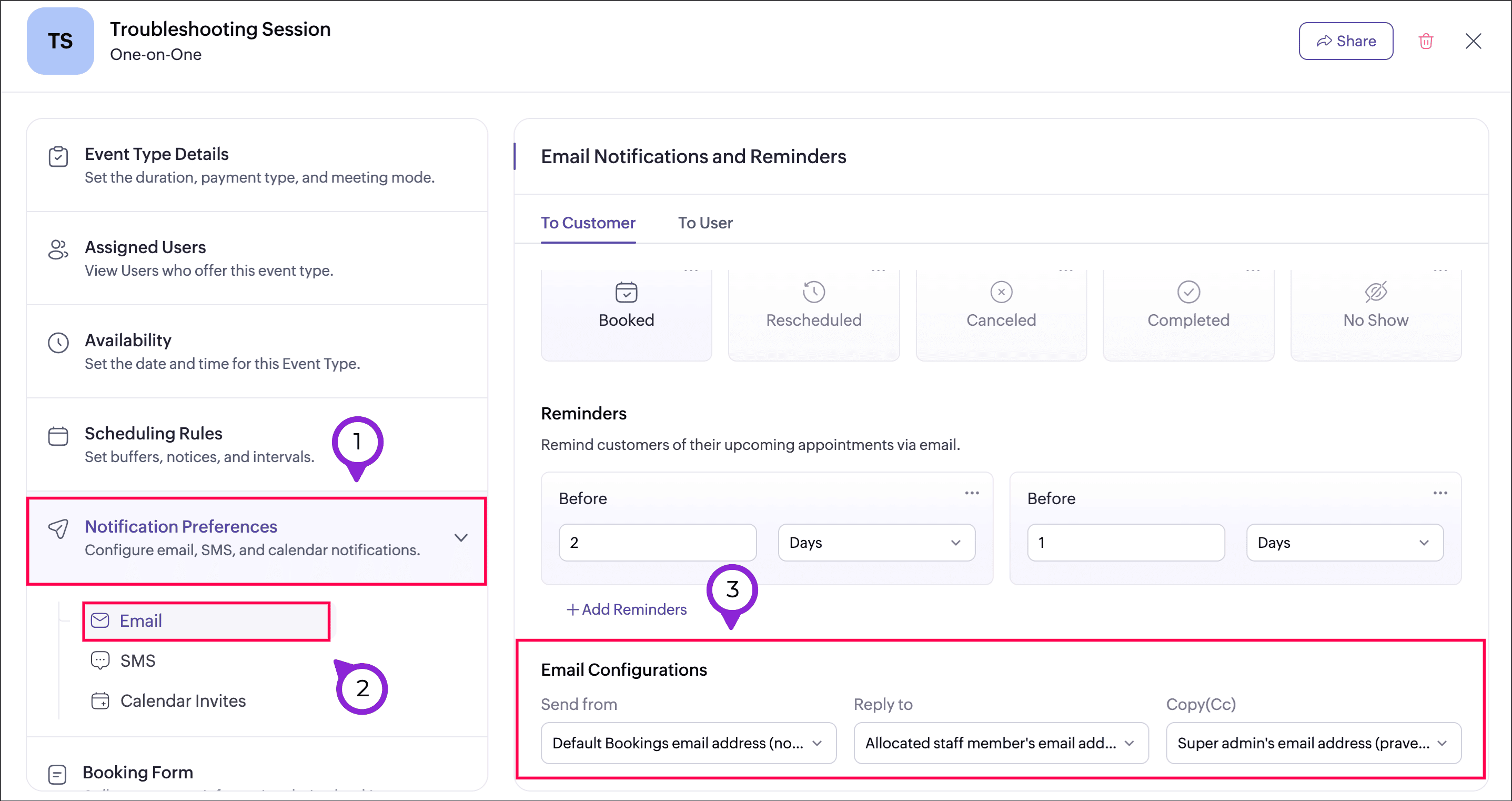Open three-dot menu of 2 Days reminder
This screenshot has height=801, width=1512.
[971, 493]
